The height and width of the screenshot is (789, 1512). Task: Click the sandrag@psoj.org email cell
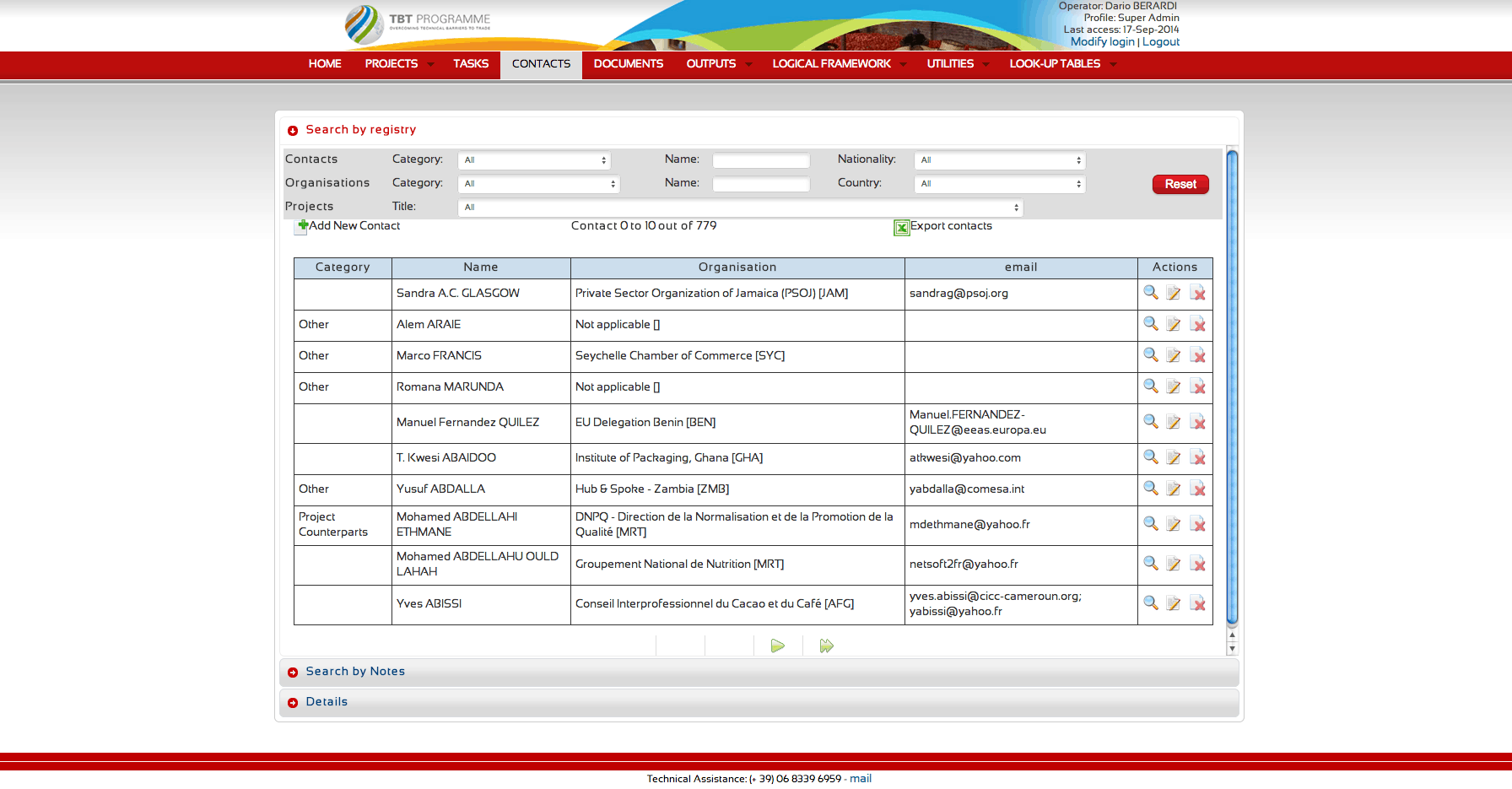(1021, 294)
